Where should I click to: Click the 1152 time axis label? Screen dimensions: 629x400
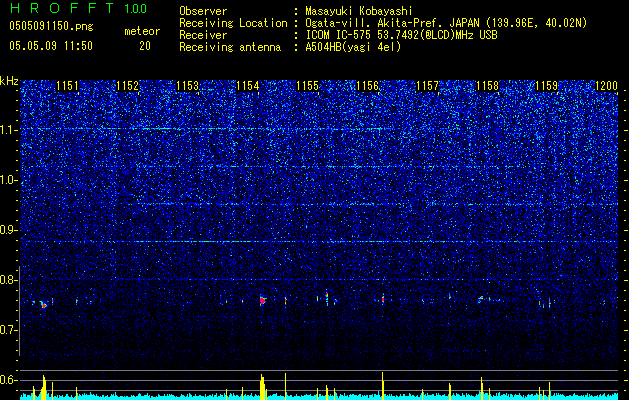(128, 86)
